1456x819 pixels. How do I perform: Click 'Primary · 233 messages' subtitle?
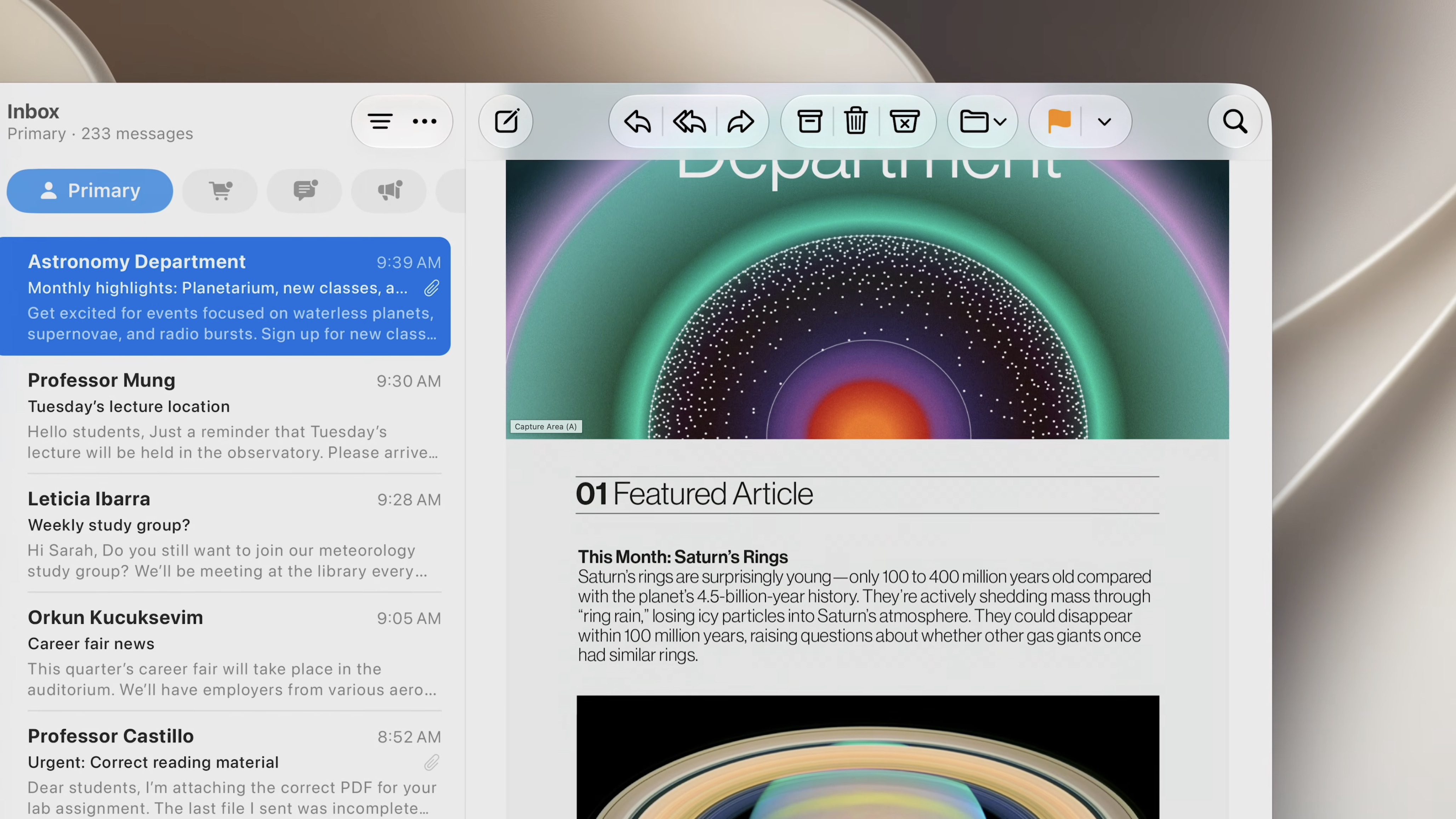(x=100, y=134)
